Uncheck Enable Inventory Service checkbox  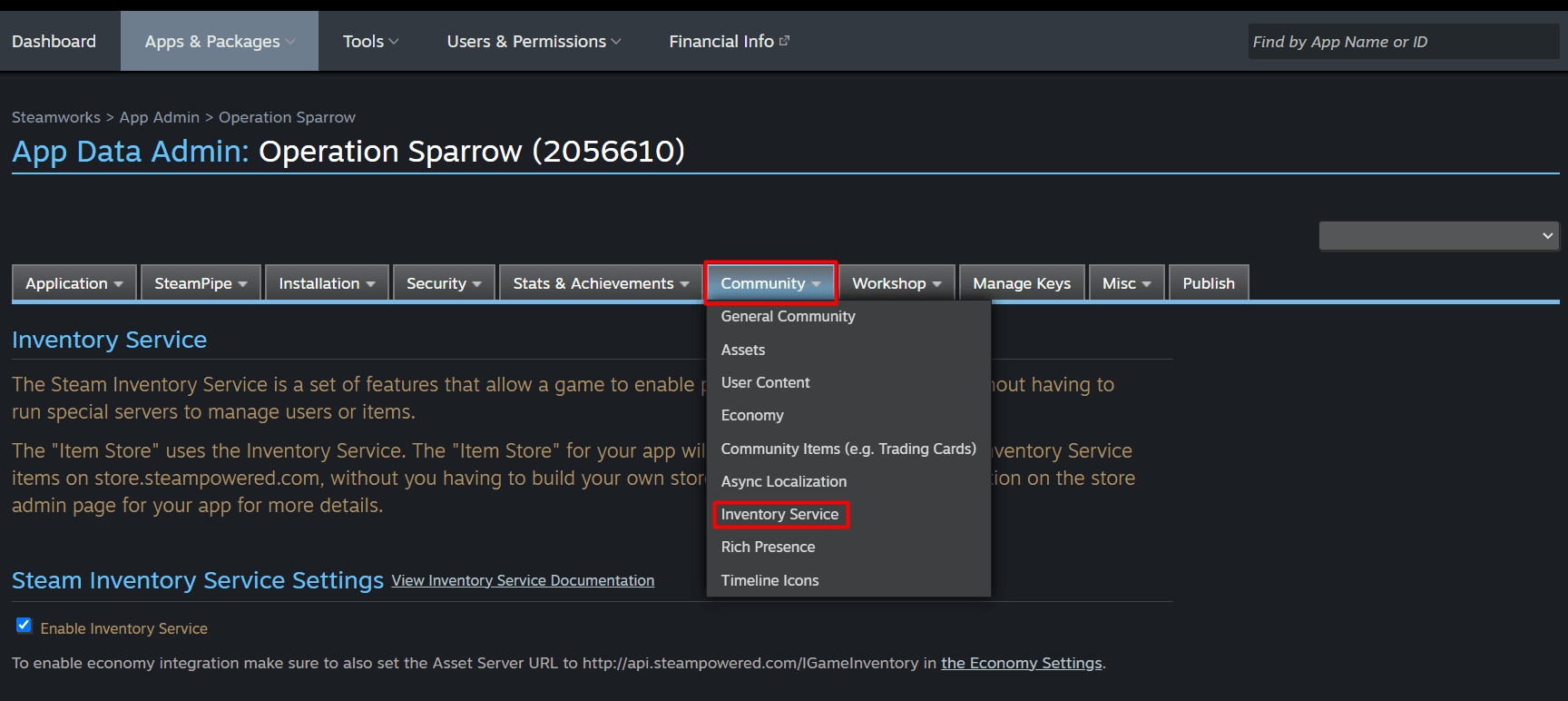click(x=24, y=626)
